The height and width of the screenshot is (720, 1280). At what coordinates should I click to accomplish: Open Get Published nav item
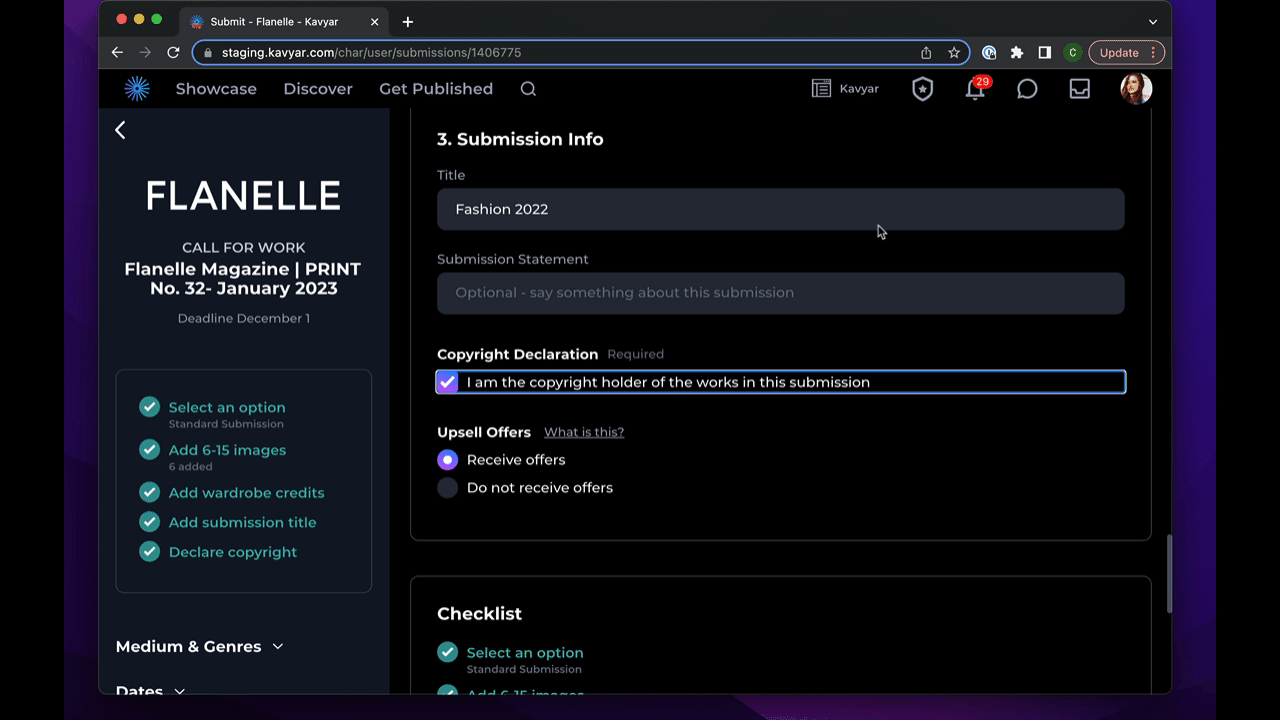(436, 89)
